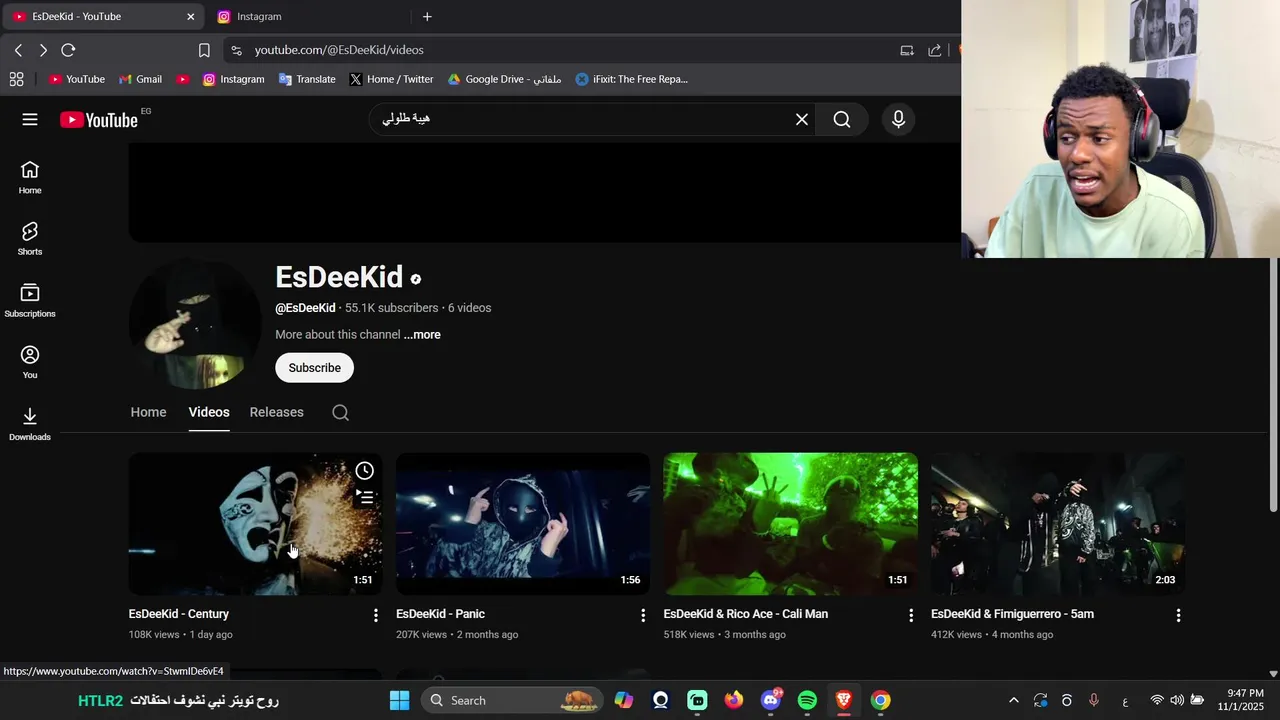Click the EsDeeKid channel avatar
Screen dimensions: 1280x720
[x=195, y=325]
